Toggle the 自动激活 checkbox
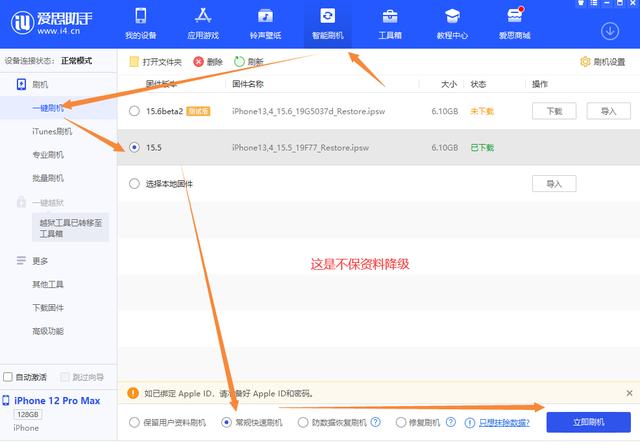 coord(8,377)
